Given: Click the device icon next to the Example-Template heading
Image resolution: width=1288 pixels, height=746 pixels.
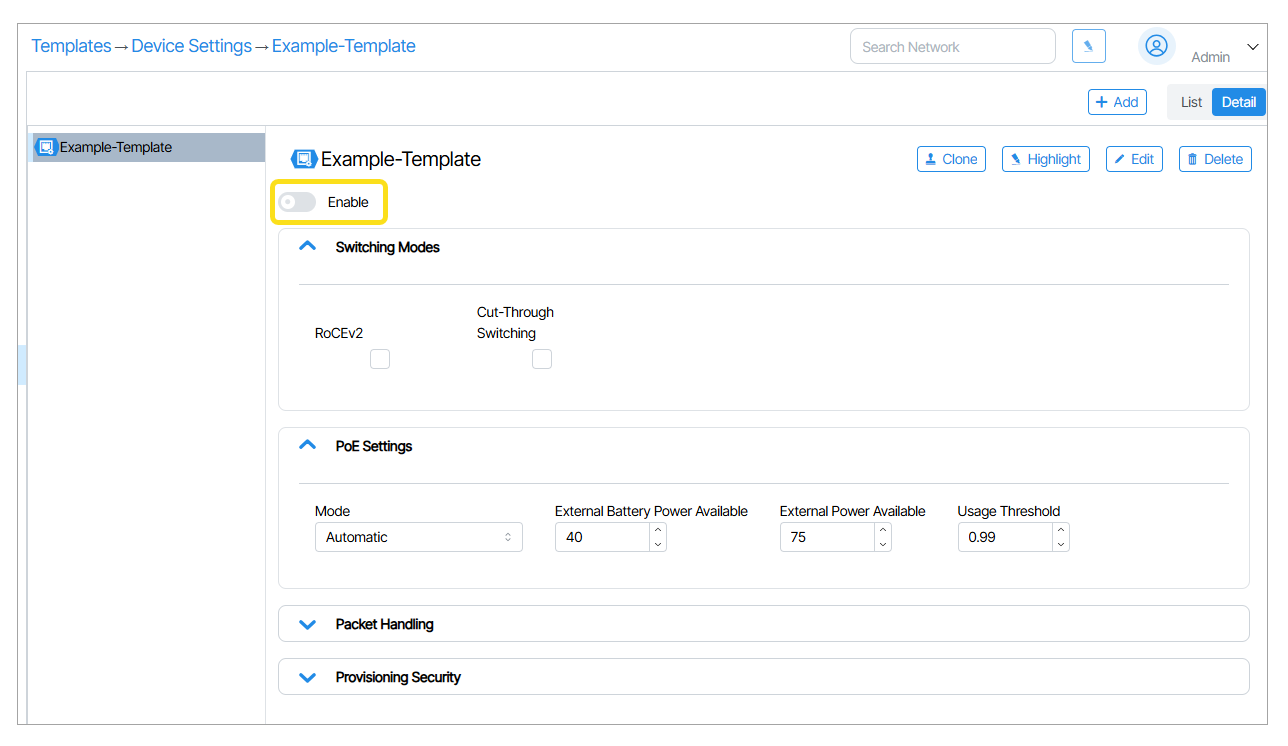Looking at the screenshot, I should (303, 159).
